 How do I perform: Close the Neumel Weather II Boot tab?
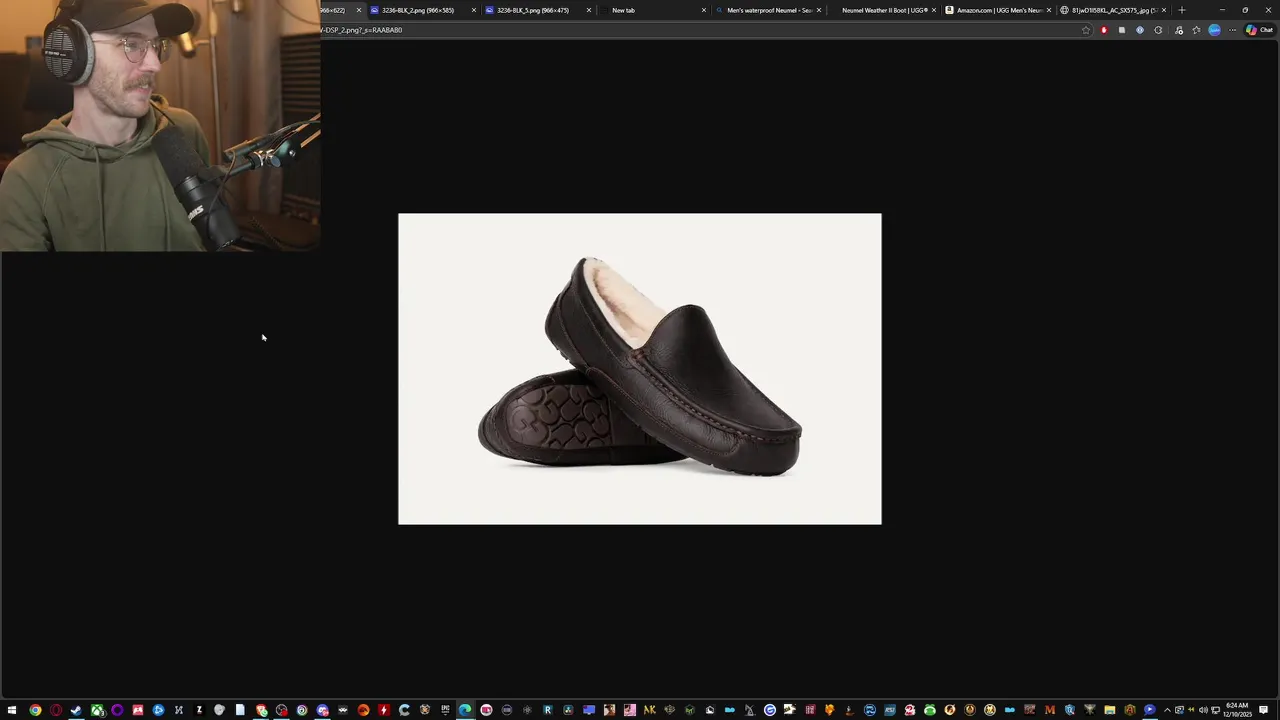click(934, 10)
